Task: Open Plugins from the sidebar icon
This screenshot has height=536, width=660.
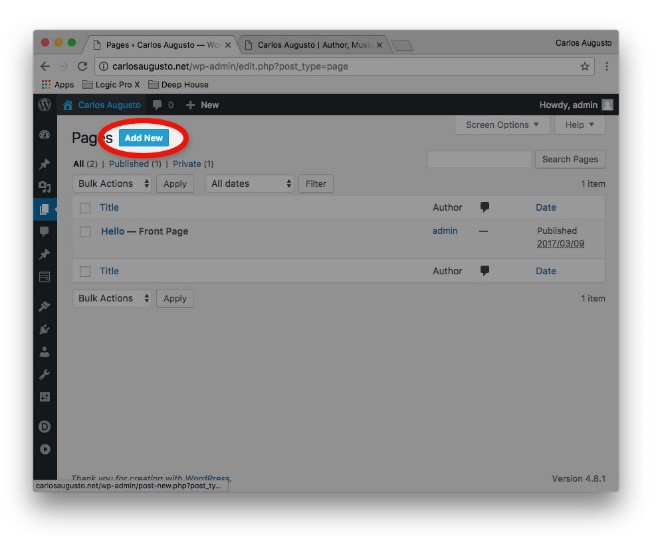Action: coord(44,328)
